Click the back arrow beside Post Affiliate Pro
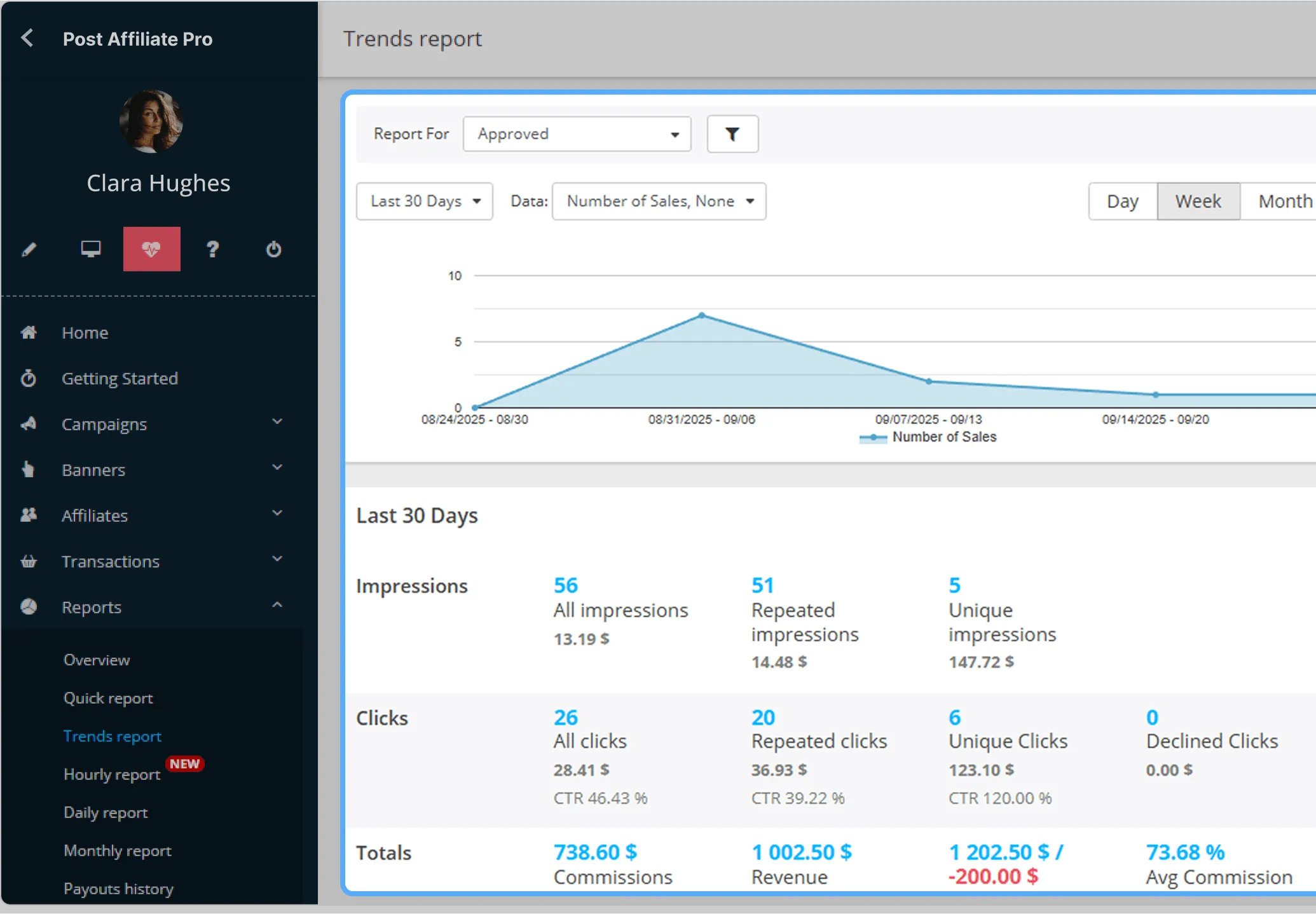1316x914 pixels. [x=27, y=38]
